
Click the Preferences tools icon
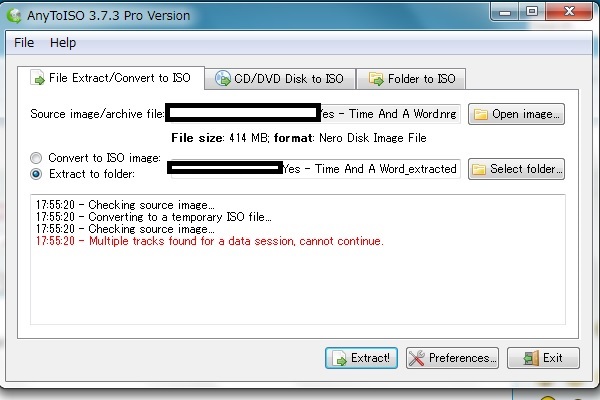coord(417,358)
